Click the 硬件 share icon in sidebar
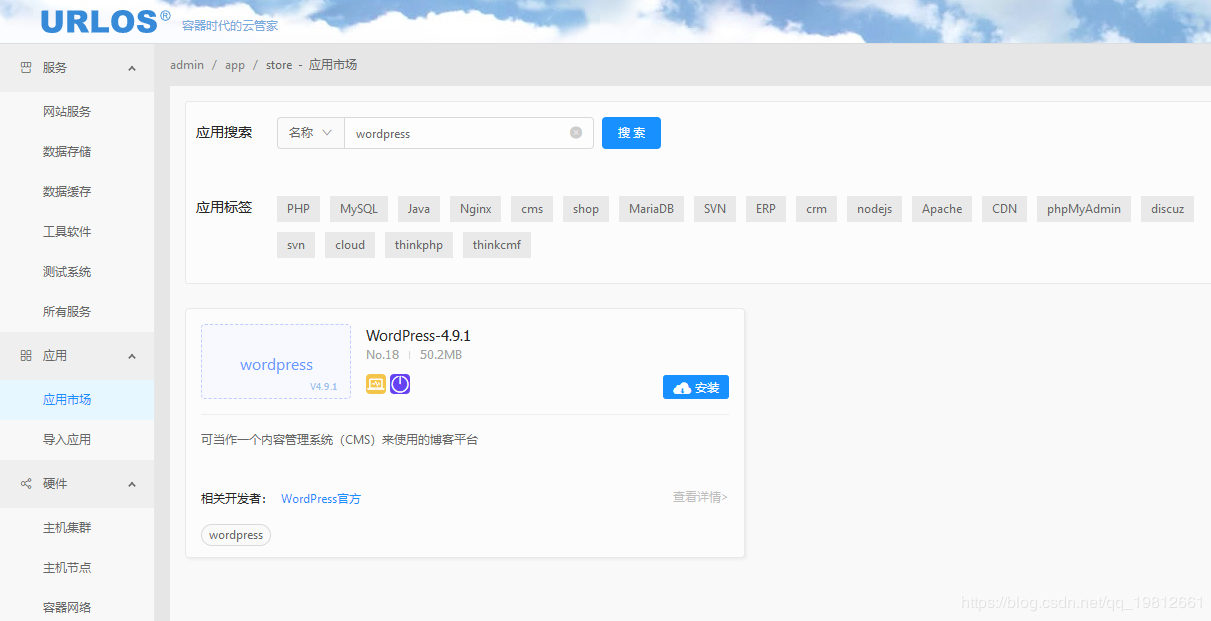1211x621 pixels. coord(24,484)
